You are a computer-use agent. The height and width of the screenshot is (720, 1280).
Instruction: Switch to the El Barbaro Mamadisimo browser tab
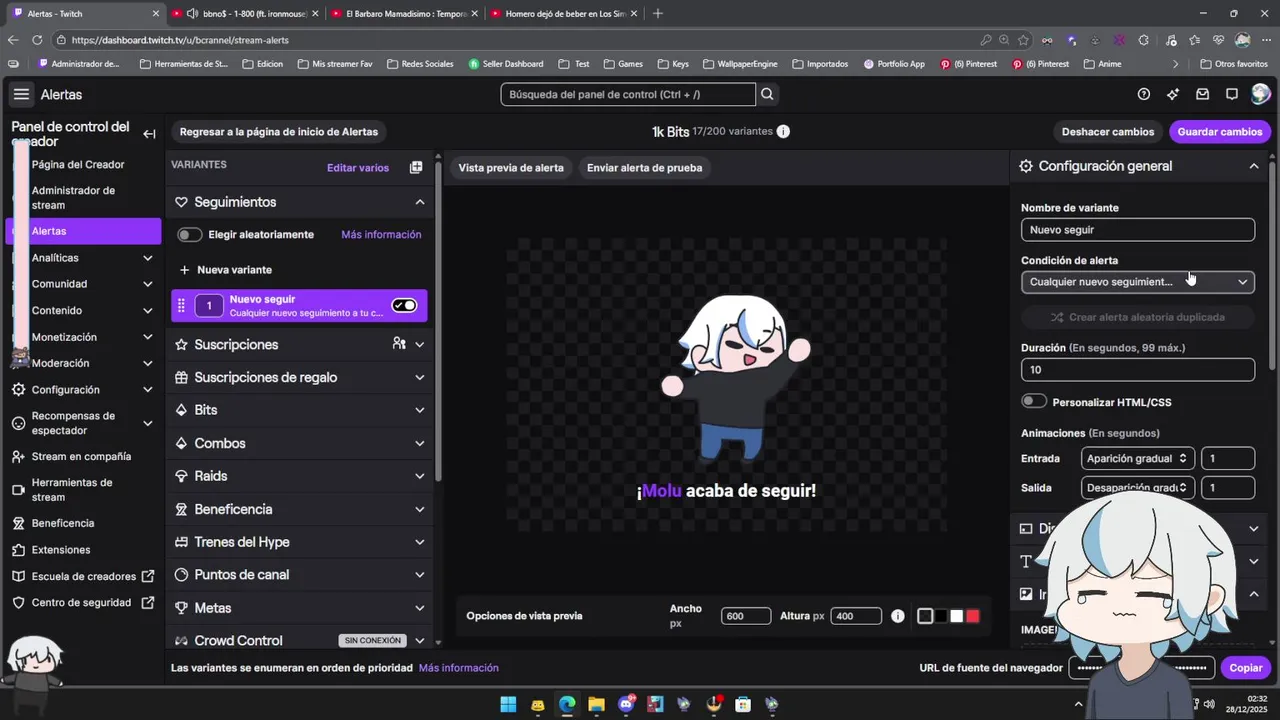(405, 13)
